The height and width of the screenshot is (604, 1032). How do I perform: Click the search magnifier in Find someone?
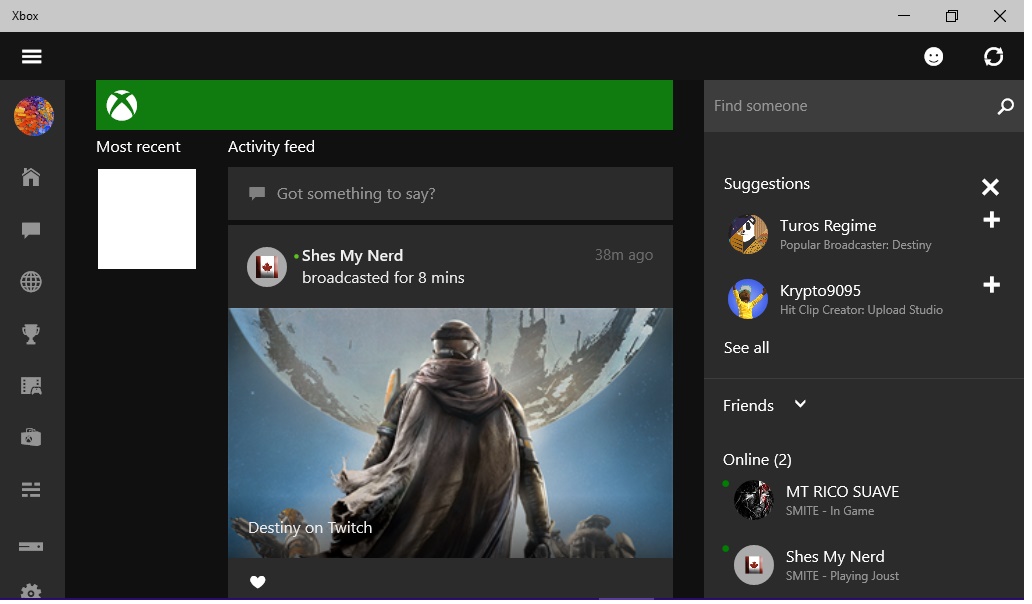[1005, 106]
